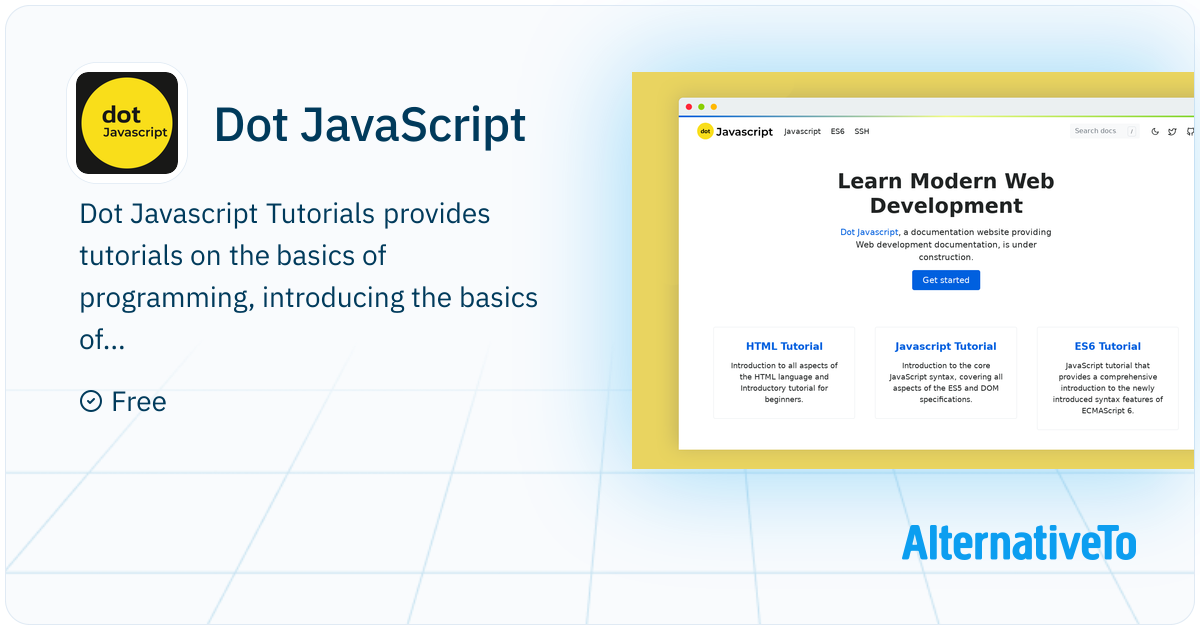Screen dimensions: 1200x630
Task: Click the website screenshot thumbnail
Action: click(913, 270)
